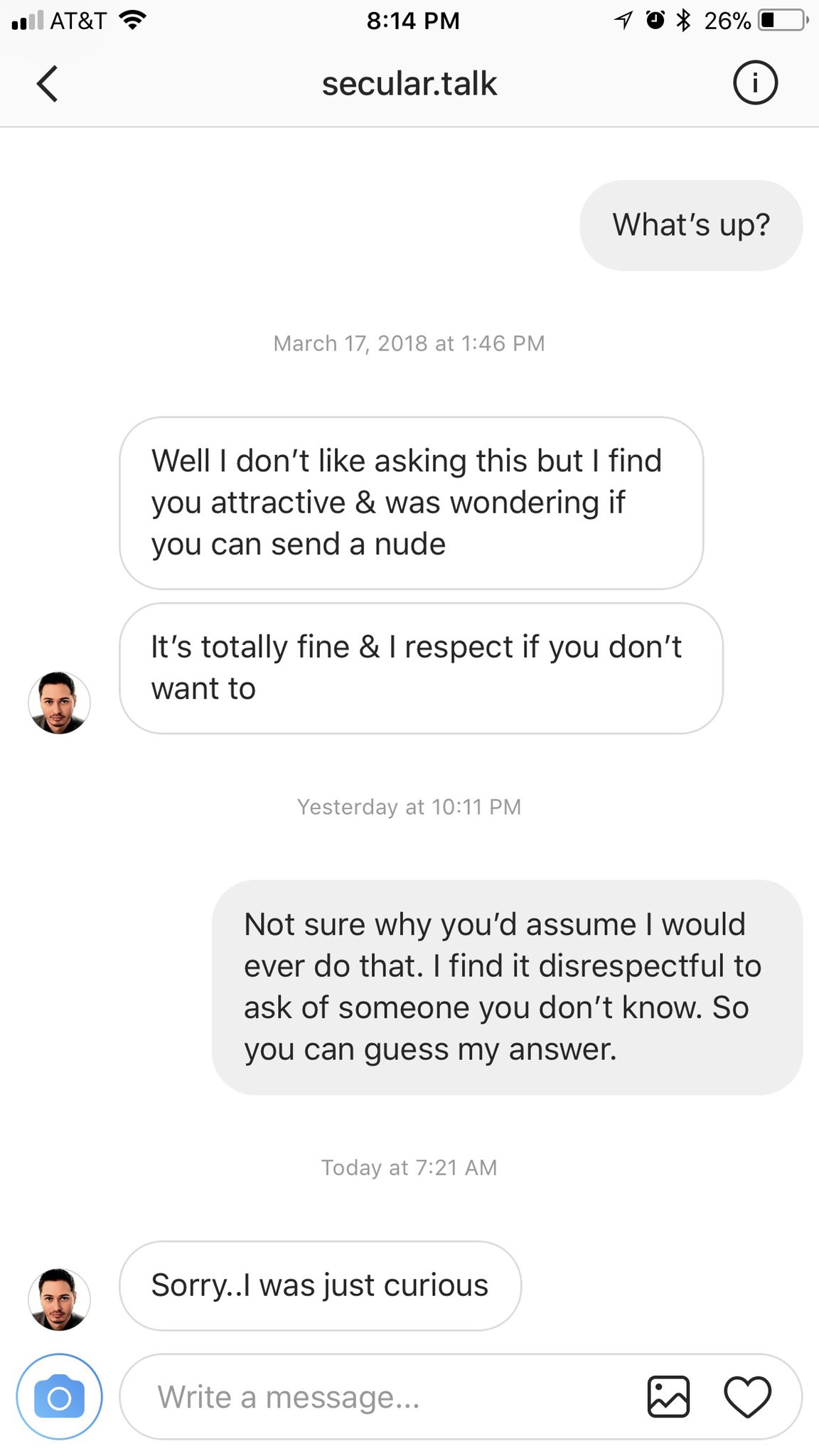Image resolution: width=819 pixels, height=1456 pixels.
Task: Send a heart reaction icon
Action: pos(747,1396)
